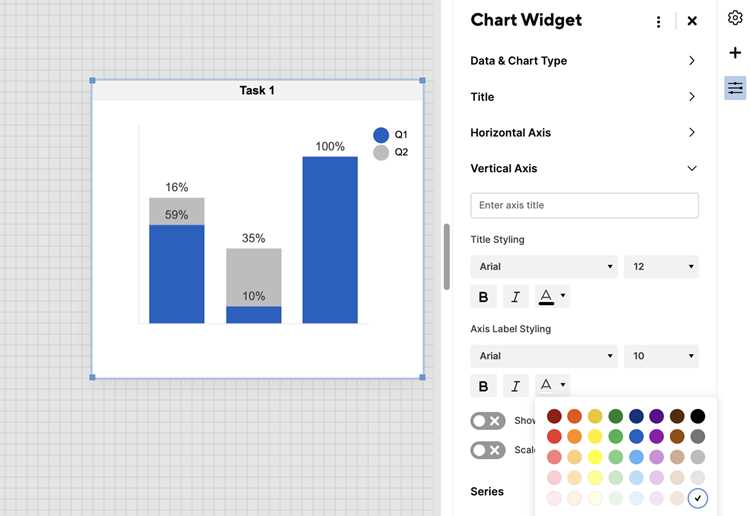Italicize the axis title text

[x=516, y=296]
